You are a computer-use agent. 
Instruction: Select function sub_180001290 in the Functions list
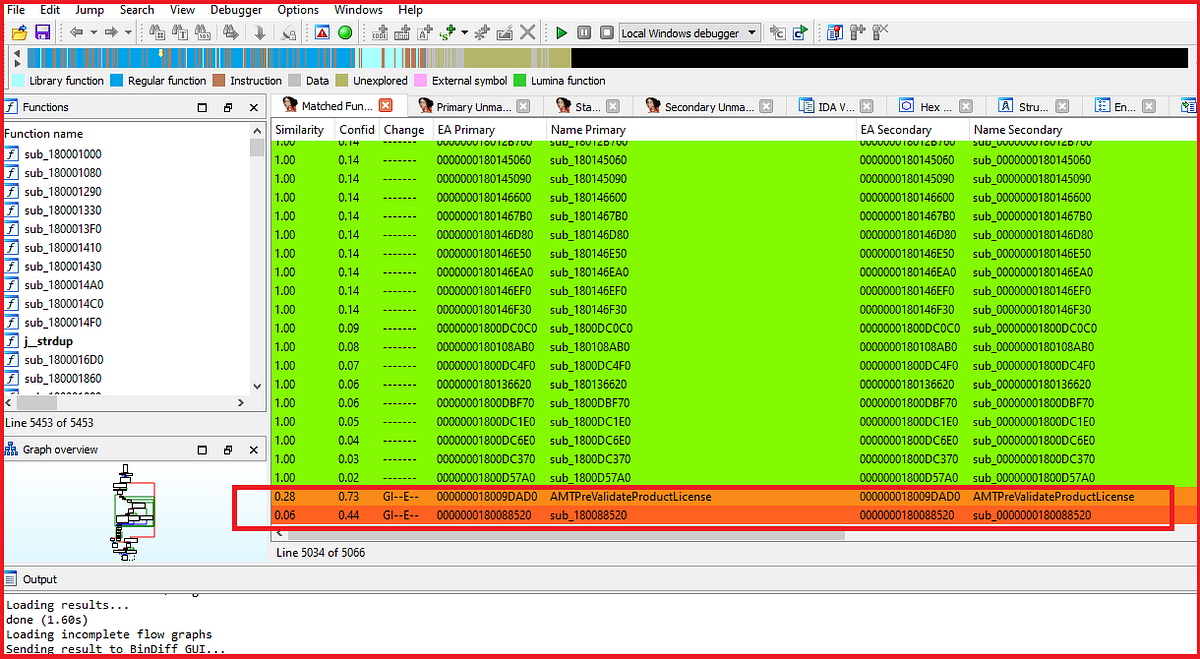60,191
